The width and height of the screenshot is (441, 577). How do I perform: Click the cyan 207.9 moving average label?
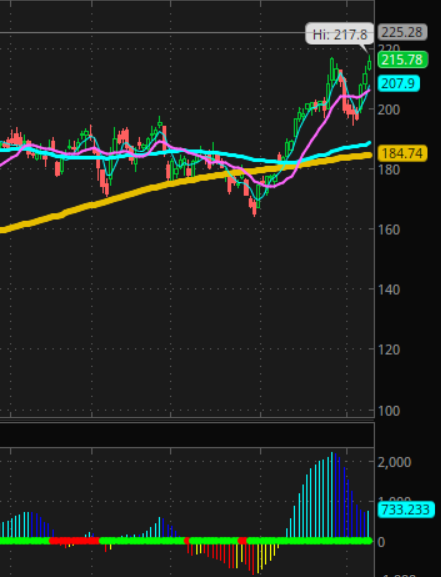tap(399, 84)
